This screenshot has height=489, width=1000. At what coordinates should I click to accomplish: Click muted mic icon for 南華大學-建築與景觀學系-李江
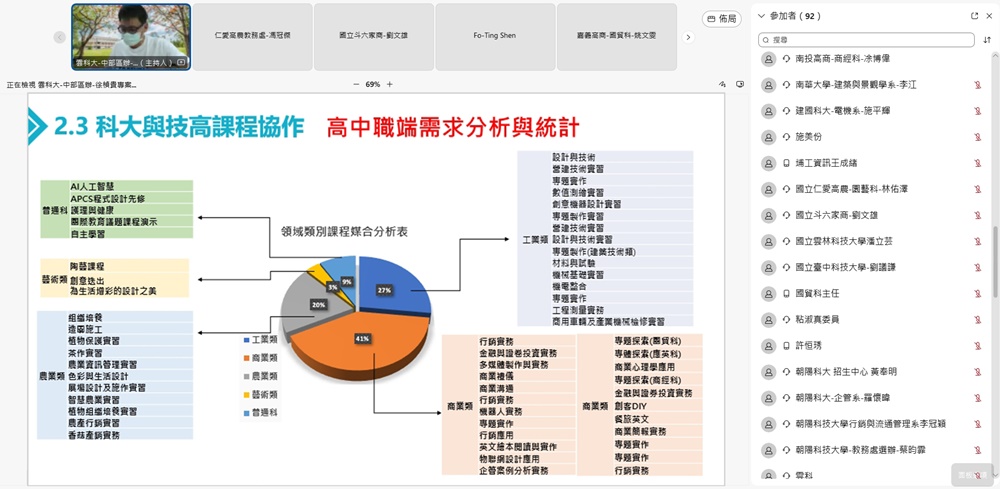[x=978, y=85]
